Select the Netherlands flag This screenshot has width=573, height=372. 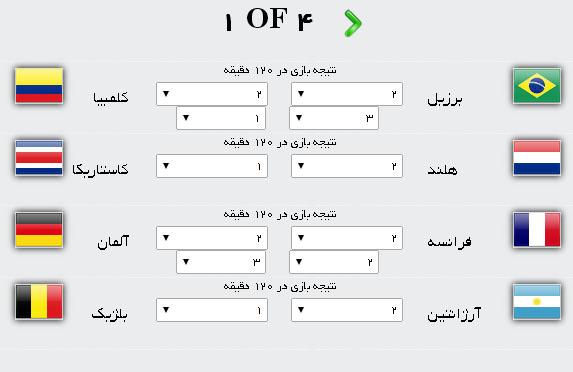pos(537,158)
